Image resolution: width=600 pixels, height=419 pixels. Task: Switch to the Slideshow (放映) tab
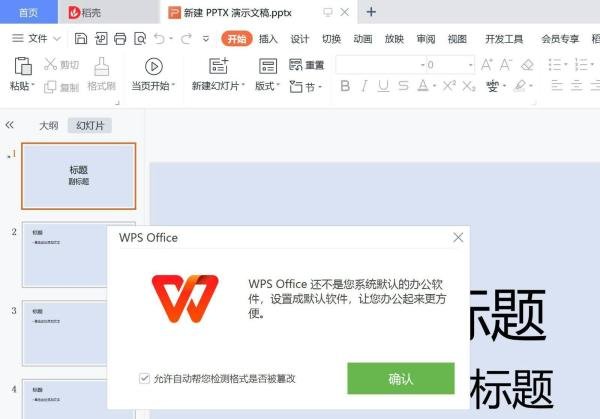click(x=394, y=39)
